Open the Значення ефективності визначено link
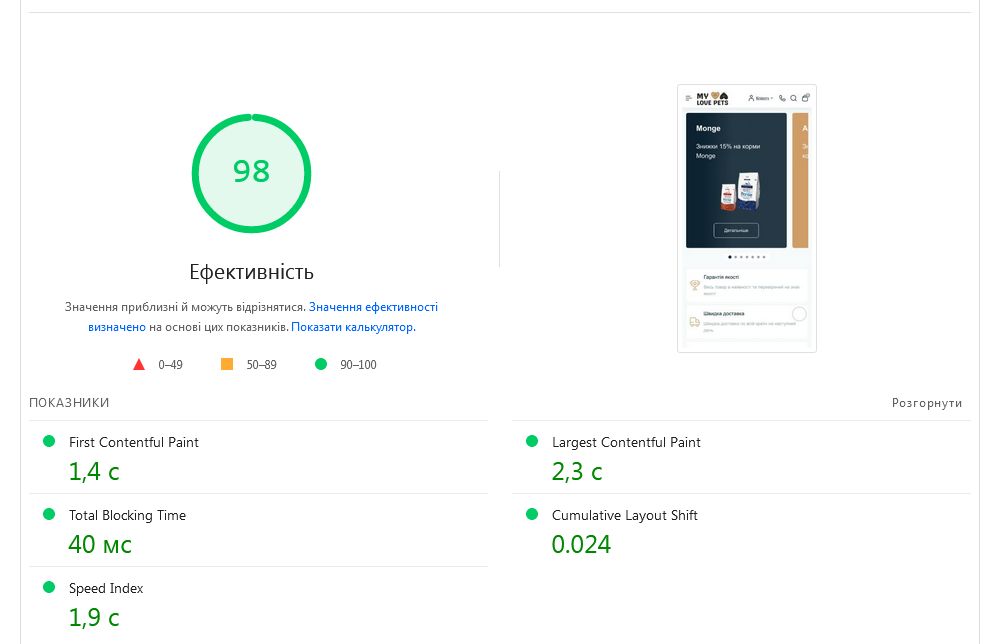 [373, 307]
